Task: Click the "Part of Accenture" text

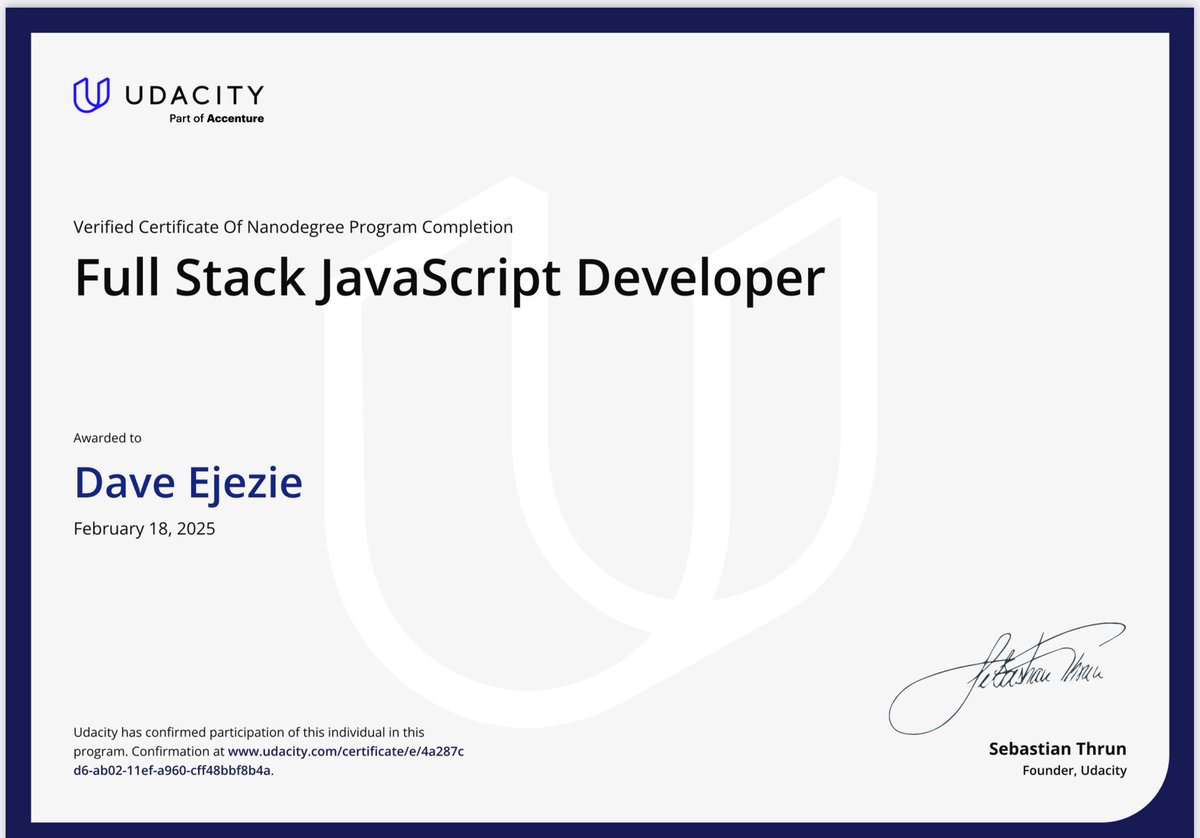Action: [216, 118]
